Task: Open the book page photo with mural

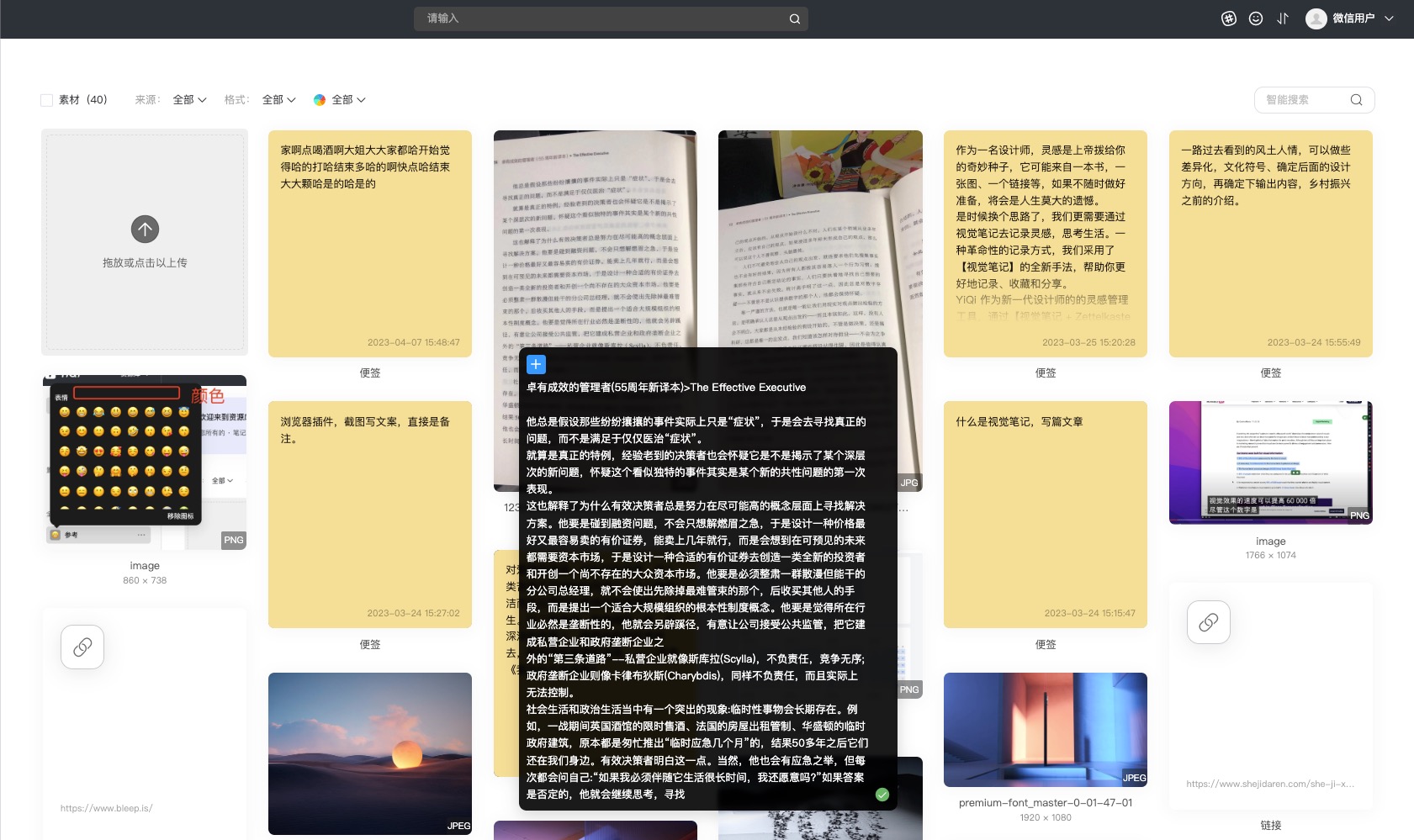Action: coord(820,240)
